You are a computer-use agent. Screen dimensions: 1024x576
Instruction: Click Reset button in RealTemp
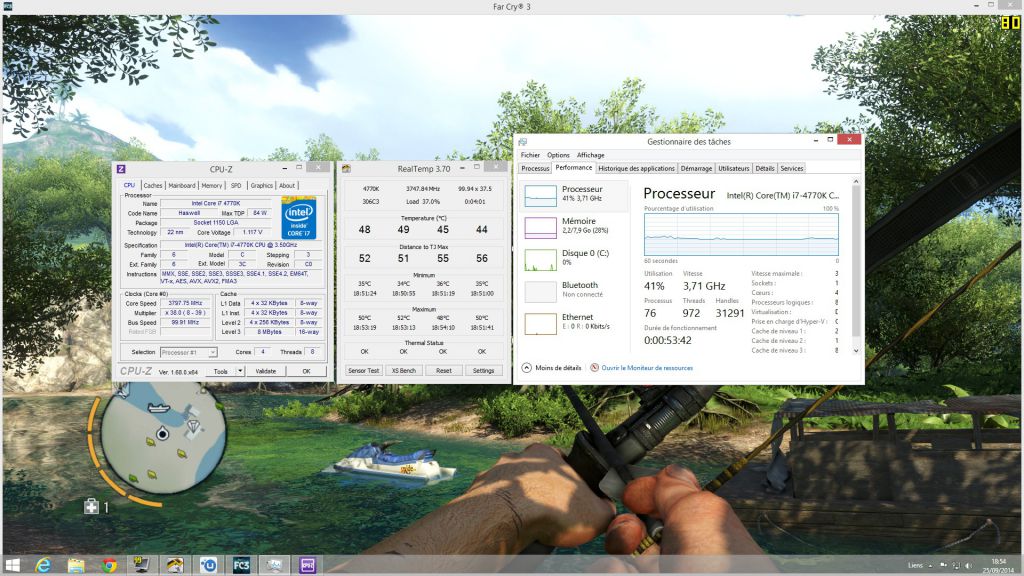pyautogui.click(x=443, y=370)
